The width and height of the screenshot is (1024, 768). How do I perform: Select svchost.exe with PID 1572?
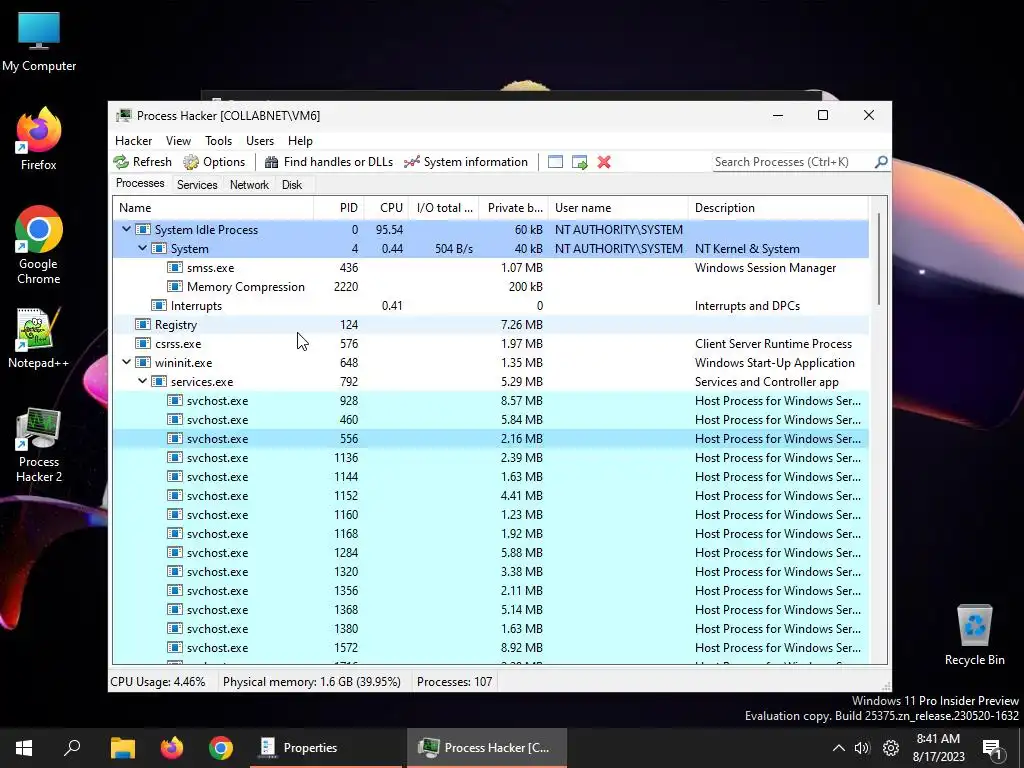pyautogui.click(x=491, y=647)
